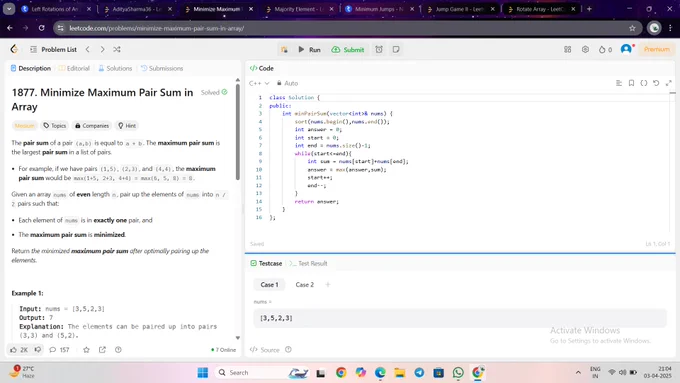Expand the Topics tag section
Image resolution: width=680 pixels, height=383 pixels.
click(x=55, y=125)
